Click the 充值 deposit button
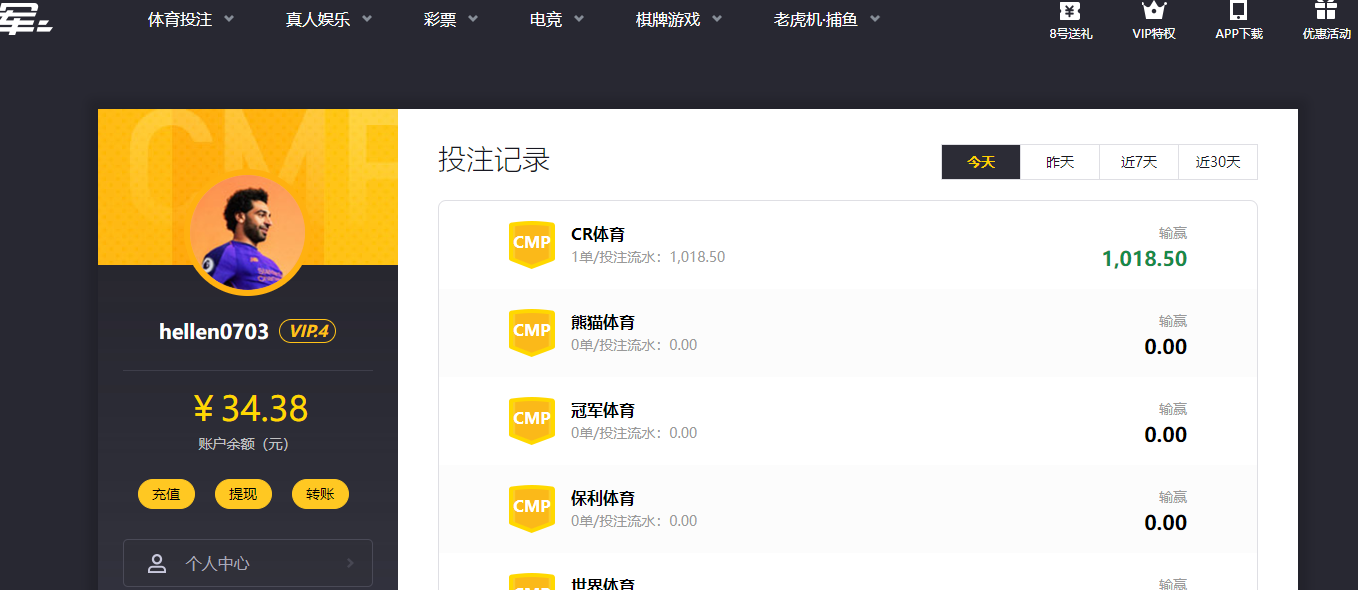This screenshot has height=590, width=1358. click(x=166, y=494)
